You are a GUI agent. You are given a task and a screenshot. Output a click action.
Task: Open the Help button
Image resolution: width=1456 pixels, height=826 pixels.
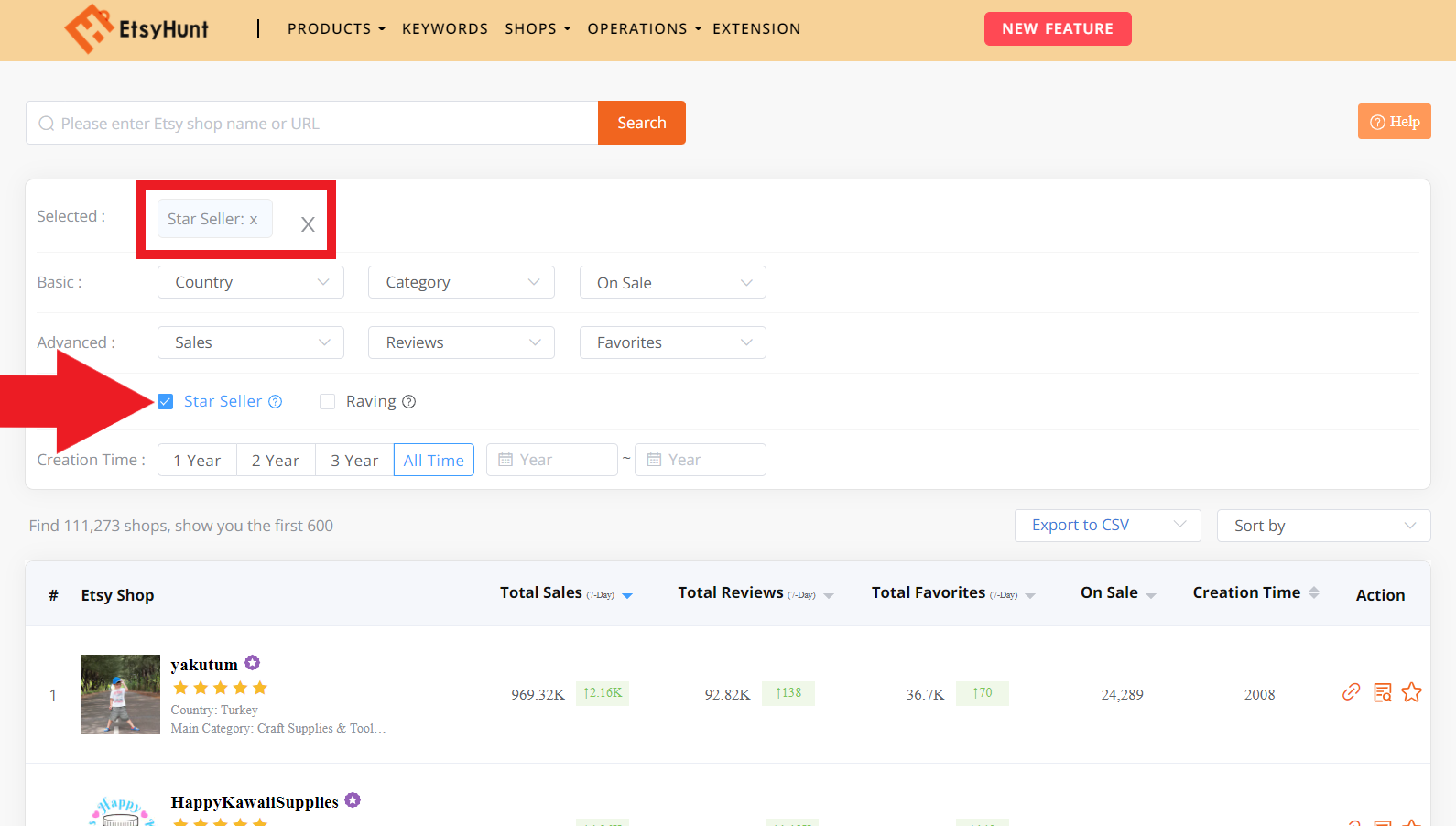point(1395,122)
